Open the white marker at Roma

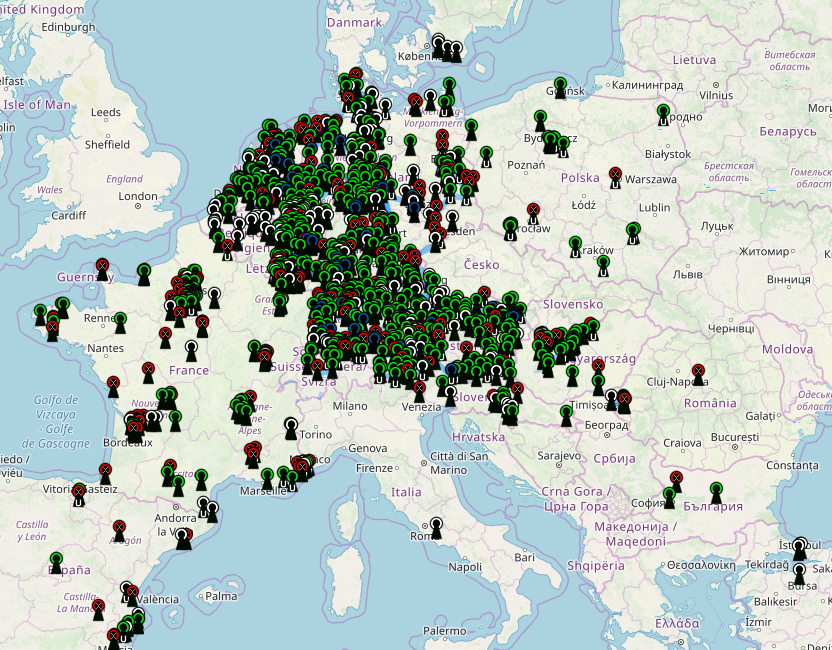coord(436,528)
